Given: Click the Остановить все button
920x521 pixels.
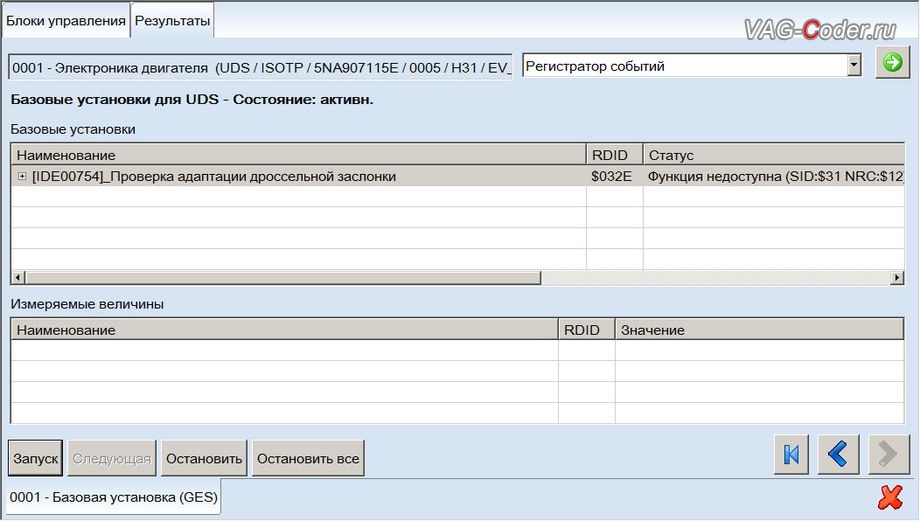Looking at the screenshot, I should (x=308, y=458).
